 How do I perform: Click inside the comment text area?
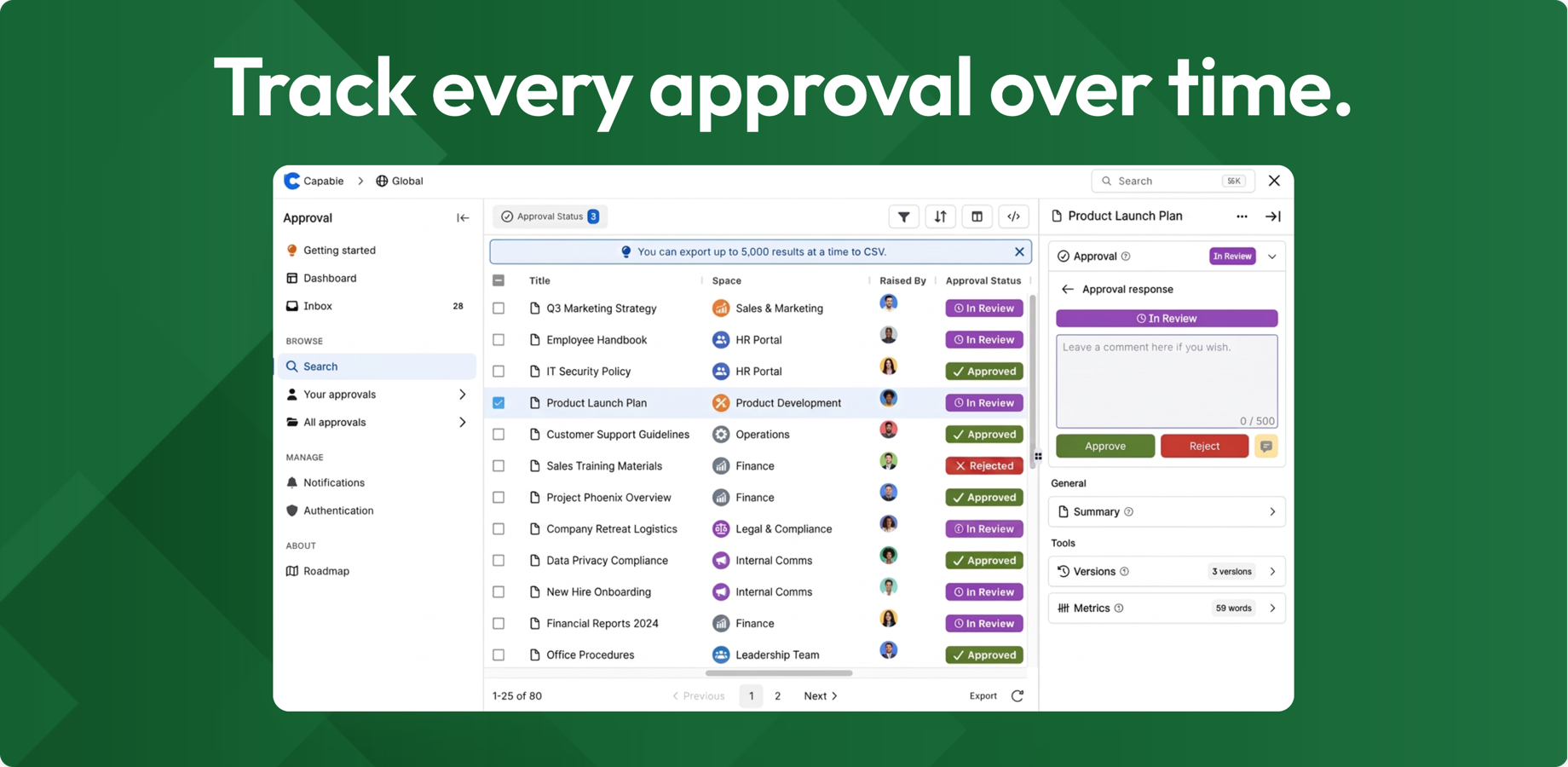(1167, 381)
